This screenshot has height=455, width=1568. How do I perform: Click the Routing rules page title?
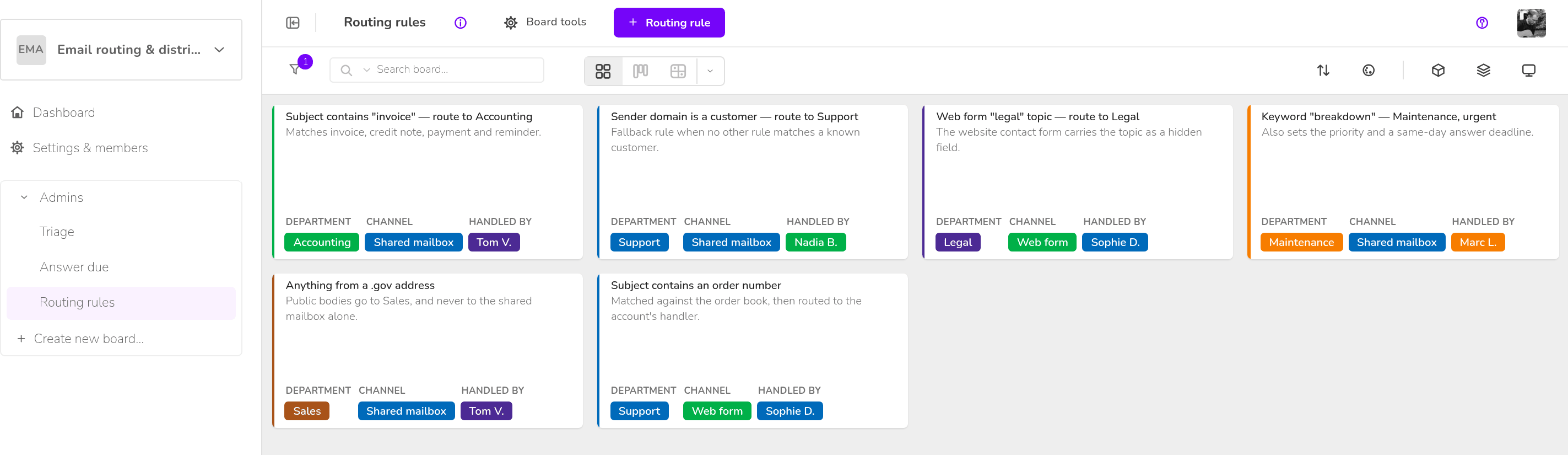[385, 23]
